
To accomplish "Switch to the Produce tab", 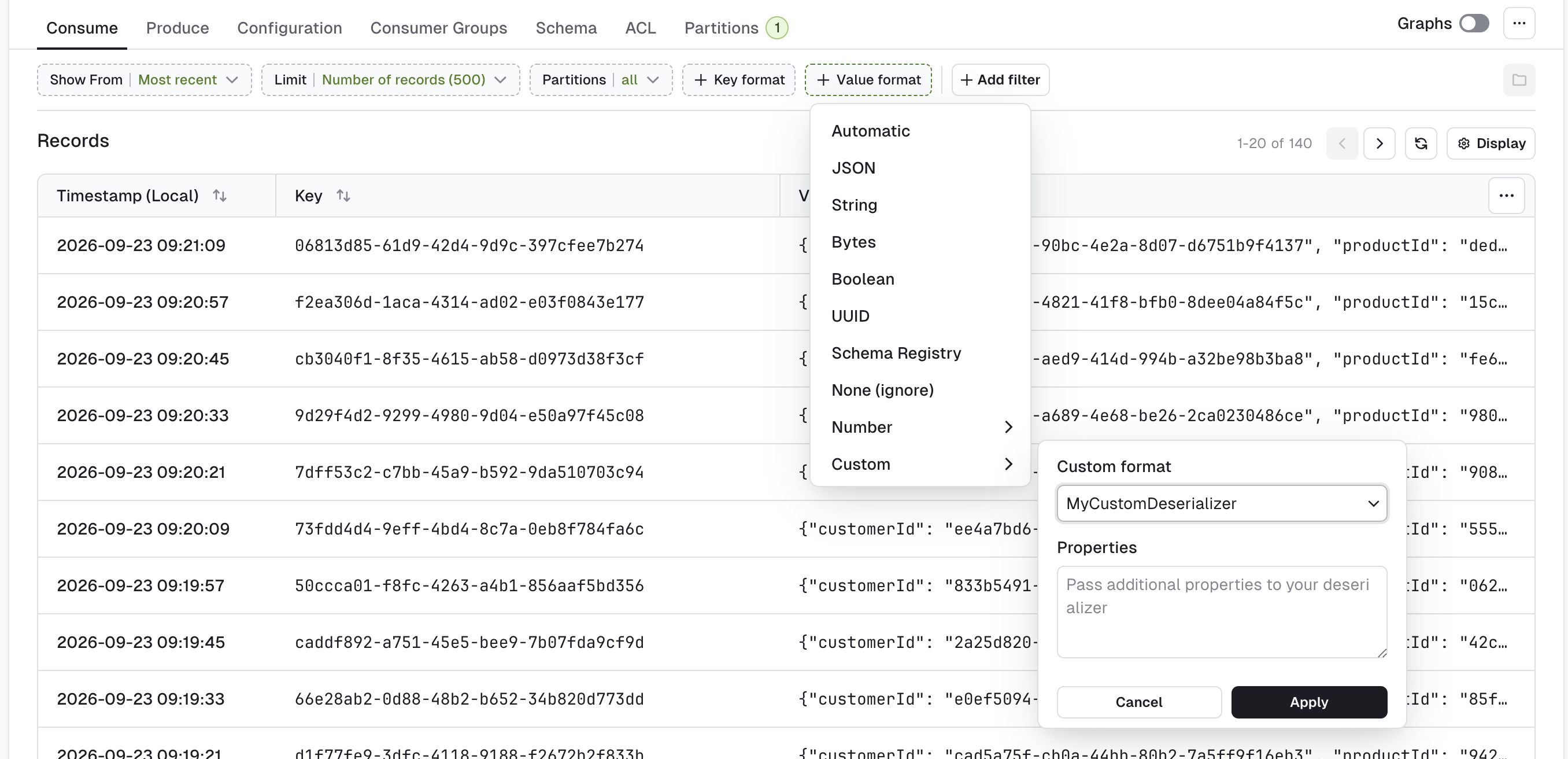I will 177,28.
